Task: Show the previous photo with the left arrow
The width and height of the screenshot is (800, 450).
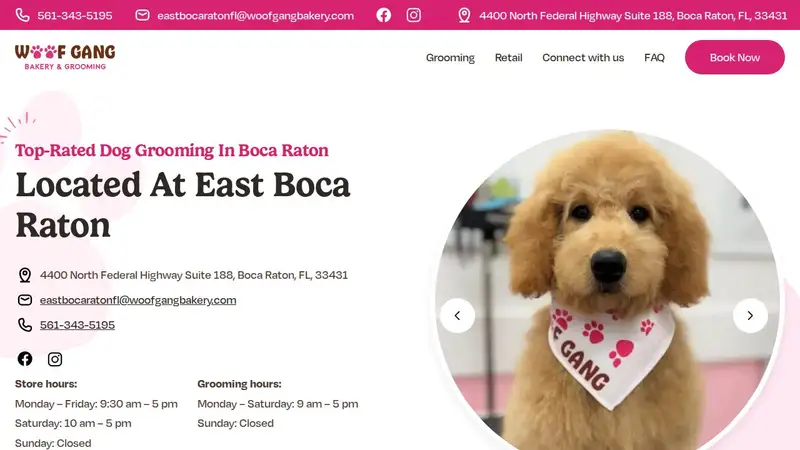Action: click(457, 316)
